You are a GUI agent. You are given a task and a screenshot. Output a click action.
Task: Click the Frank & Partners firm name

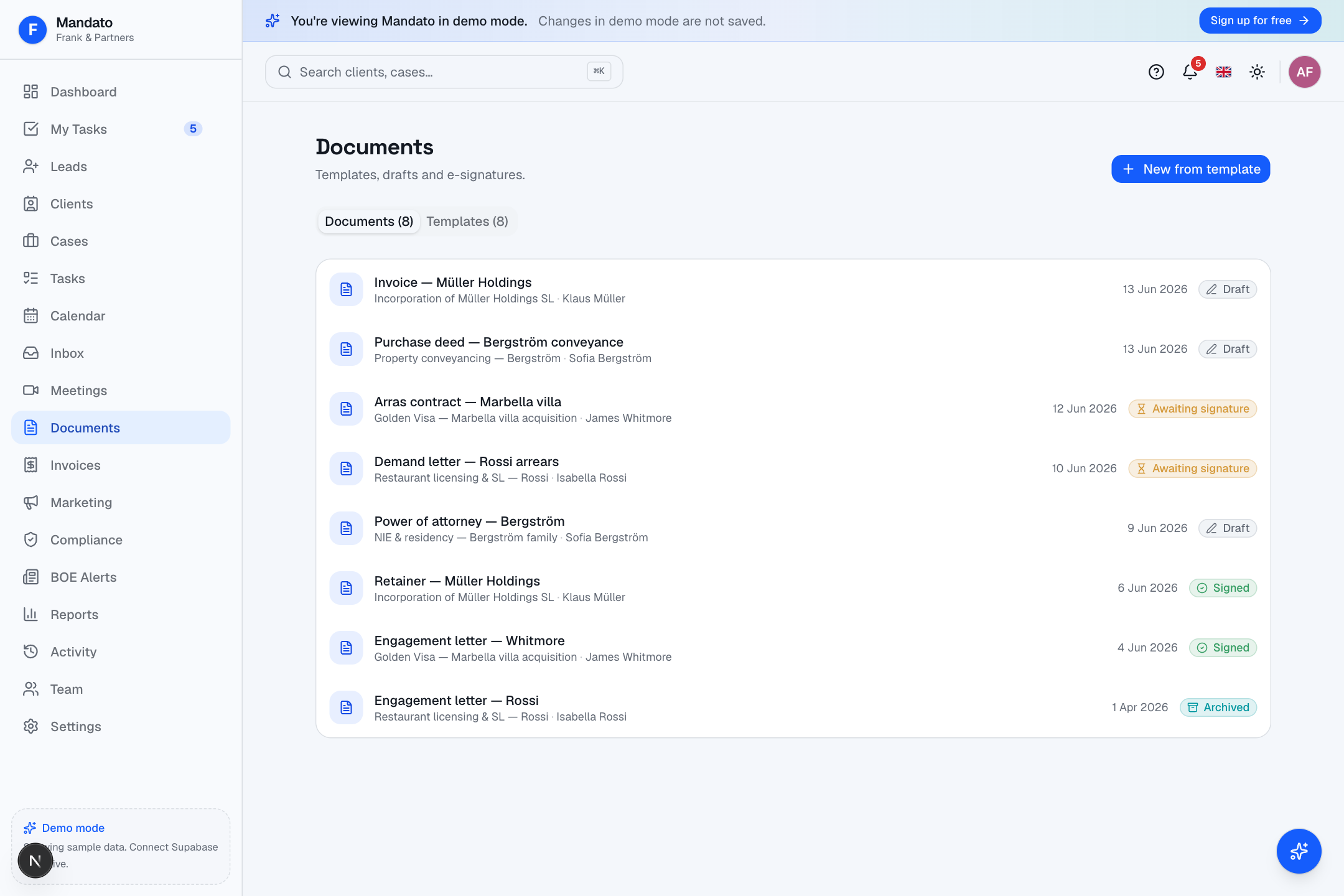pyautogui.click(x=95, y=37)
